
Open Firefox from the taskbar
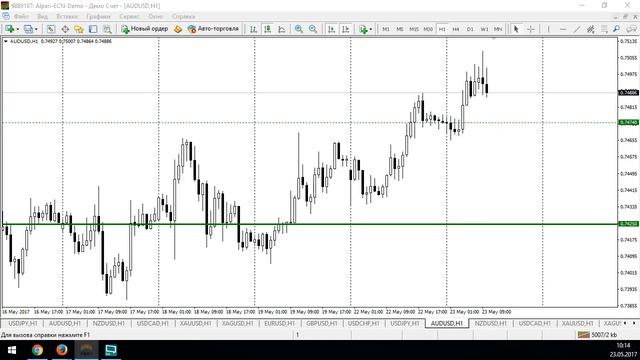point(62,350)
